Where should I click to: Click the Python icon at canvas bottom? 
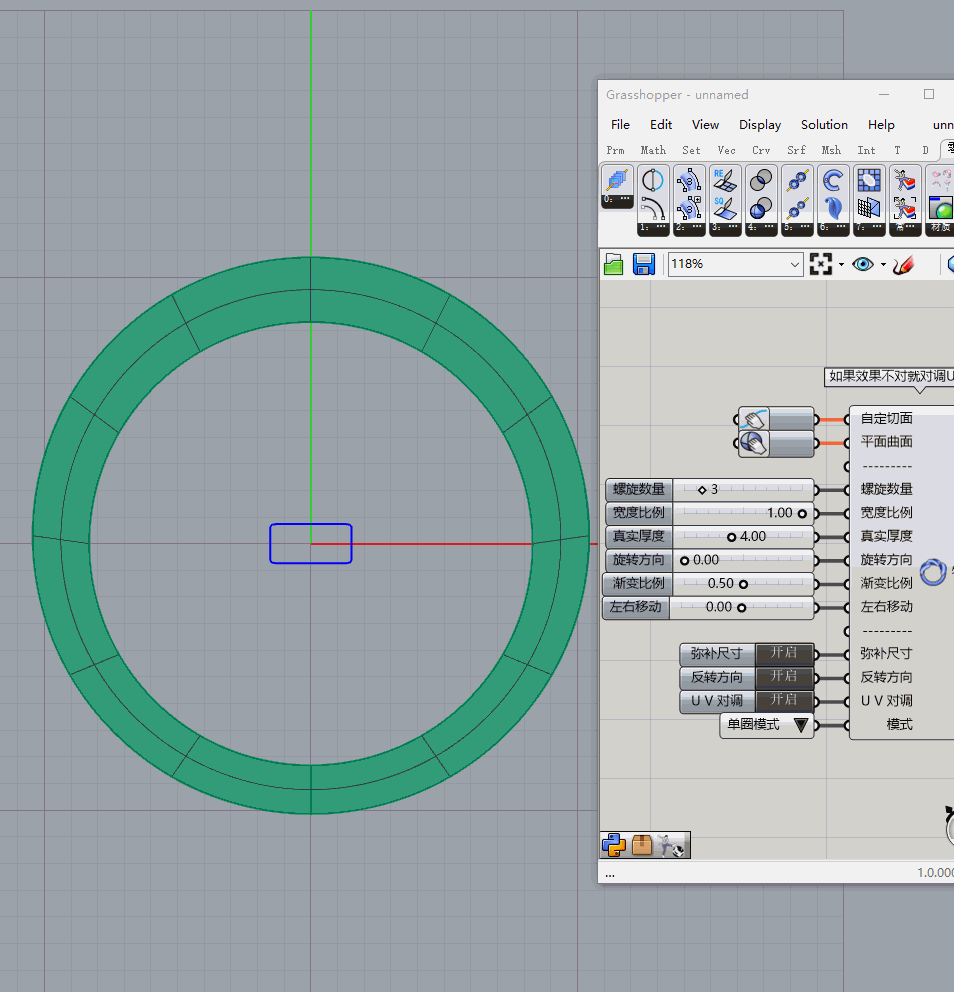(614, 846)
